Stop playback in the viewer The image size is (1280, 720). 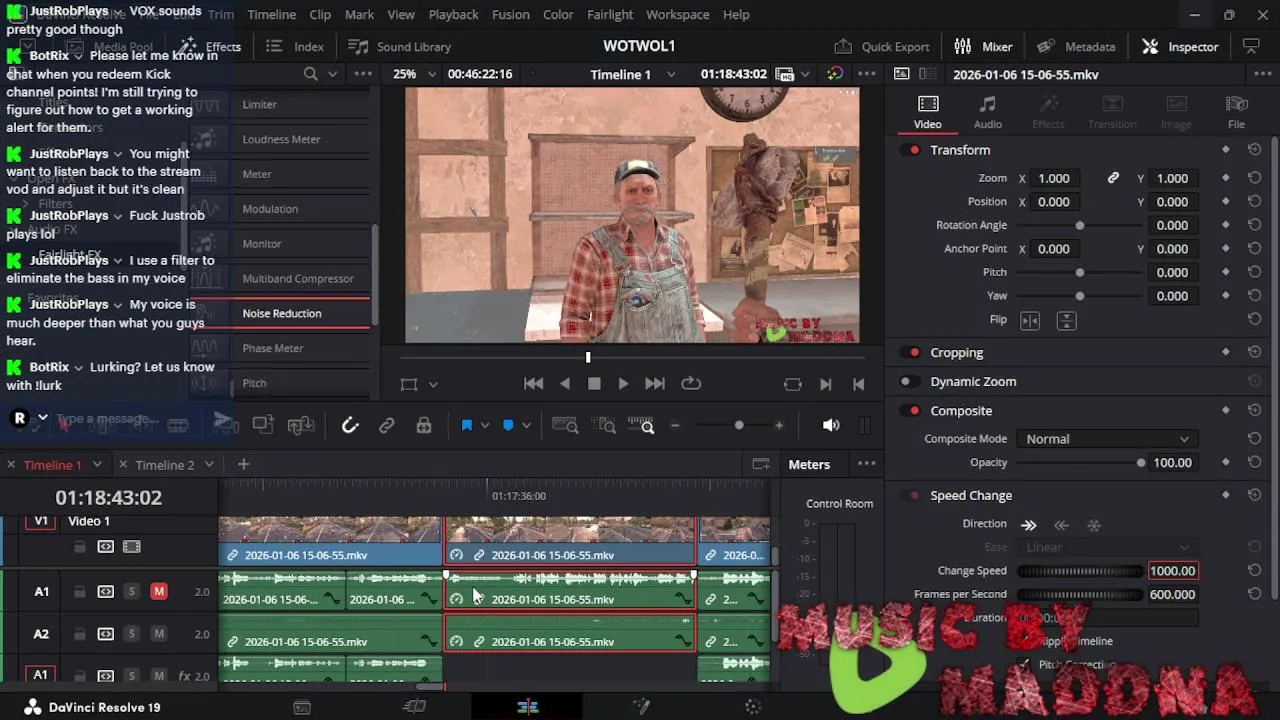point(594,384)
